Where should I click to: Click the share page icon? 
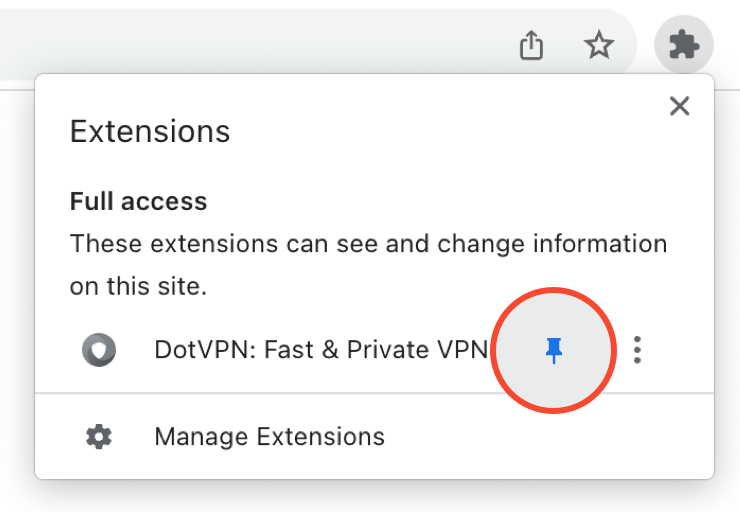coord(532,45)
